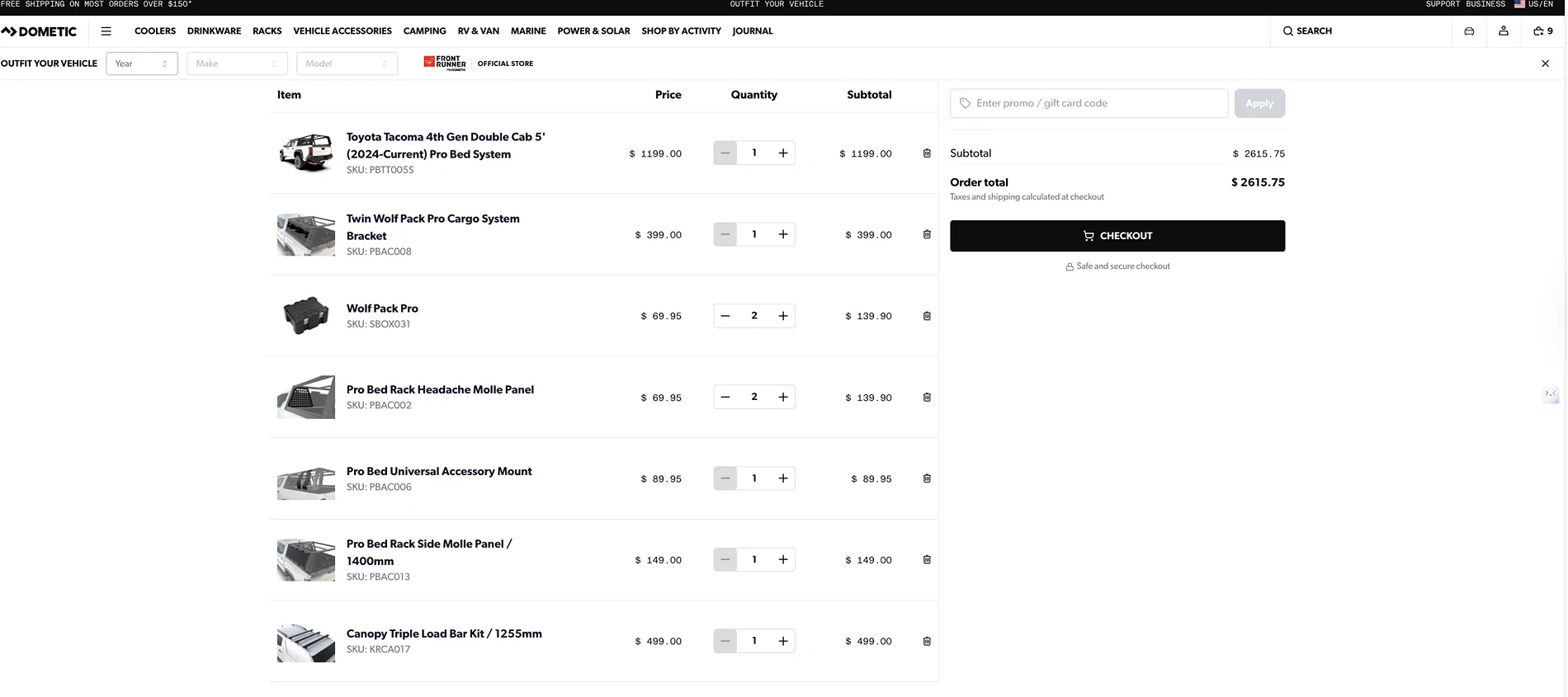This screenshot has width=1568, height=697.
Task: Increase Canopy Triple Load Bar Kit quantity
Action: click(x=783, y=641)
